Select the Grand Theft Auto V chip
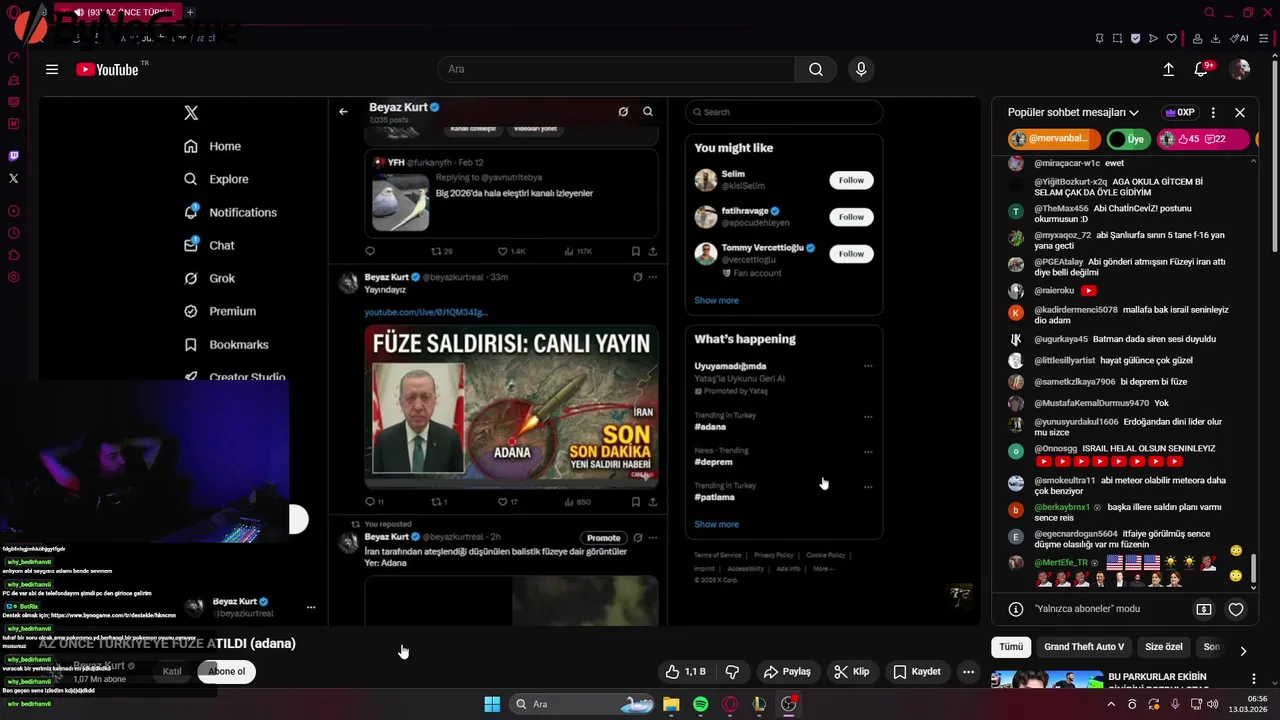 tap(1084, 647)
